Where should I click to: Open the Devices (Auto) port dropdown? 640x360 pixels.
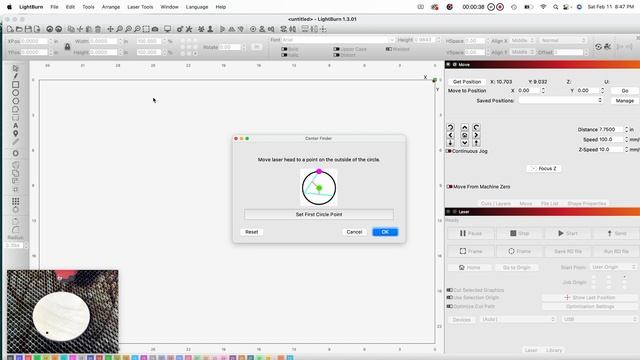coord(518,319)
